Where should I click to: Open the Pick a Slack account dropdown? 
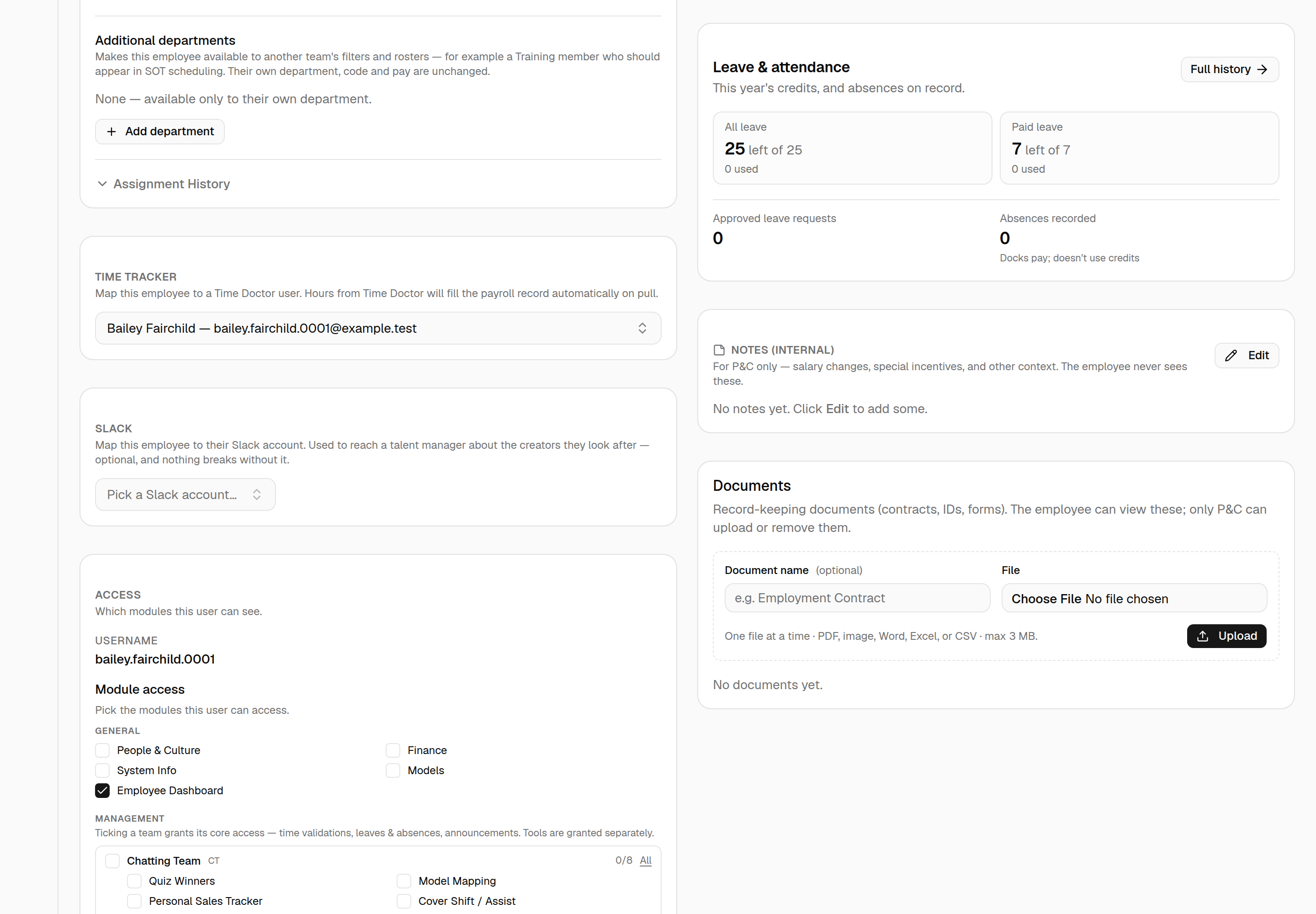(185, 494)
